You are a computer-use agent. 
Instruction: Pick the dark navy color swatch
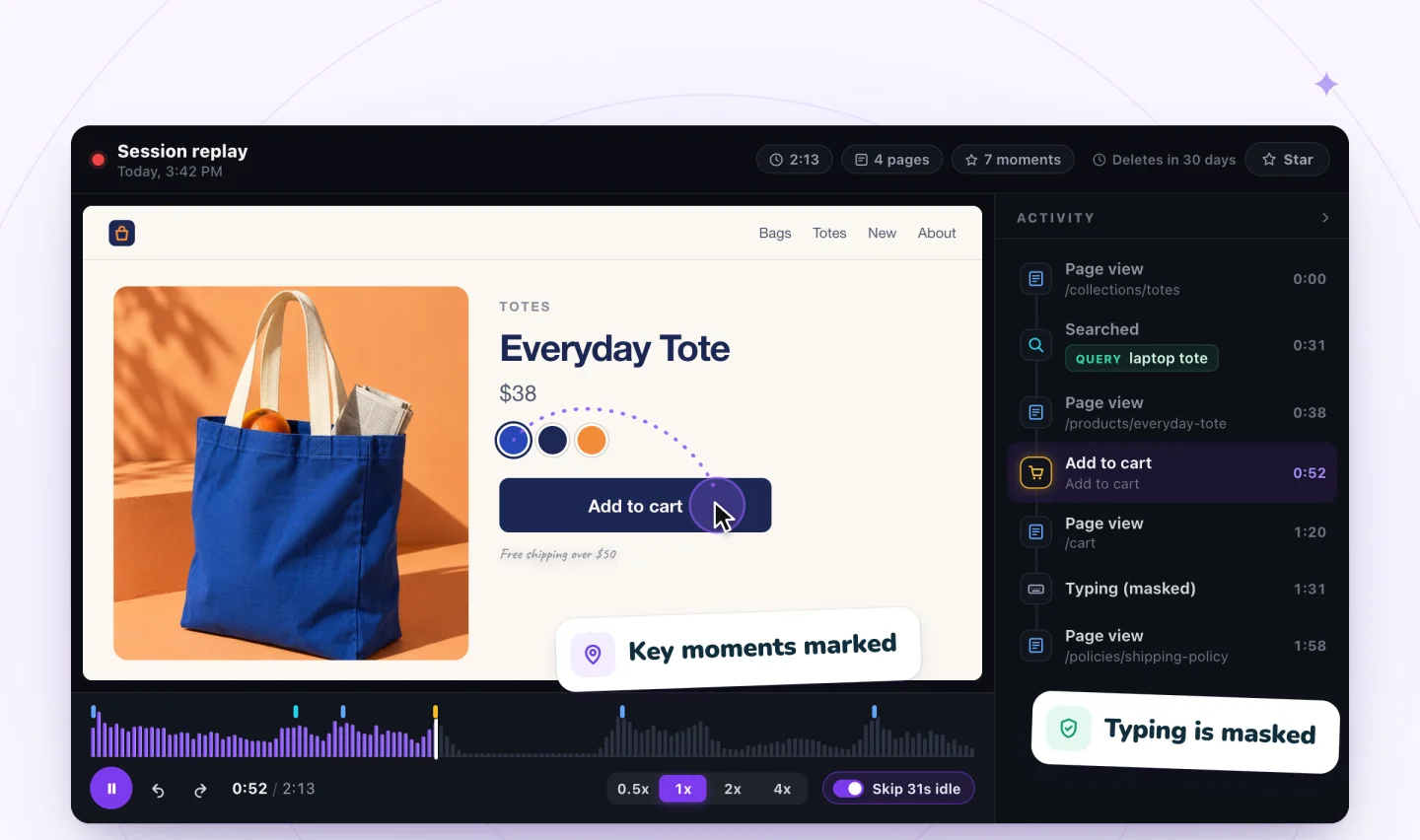click(553, 441)
